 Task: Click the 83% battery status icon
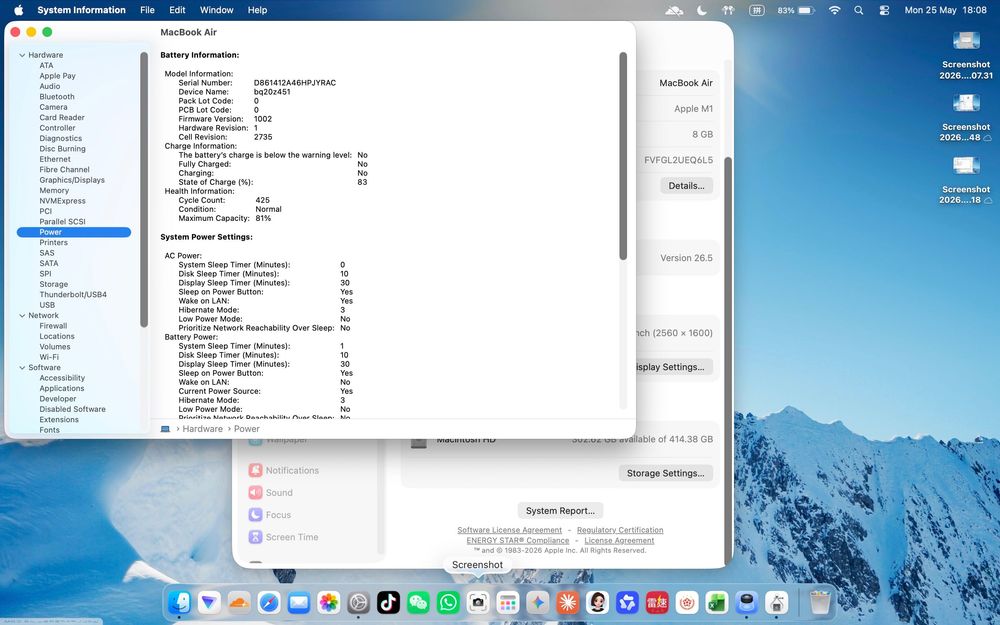click(796, 10)
